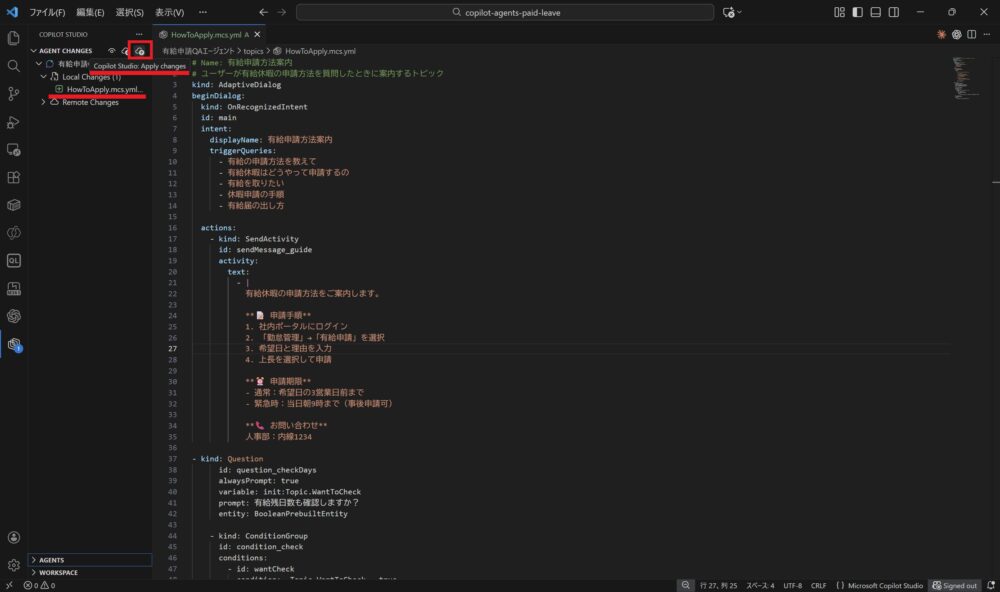This screenshot has height=592, width=1000.
Task: Open the Explorer view in activity bar
Action: click(14, 38)
